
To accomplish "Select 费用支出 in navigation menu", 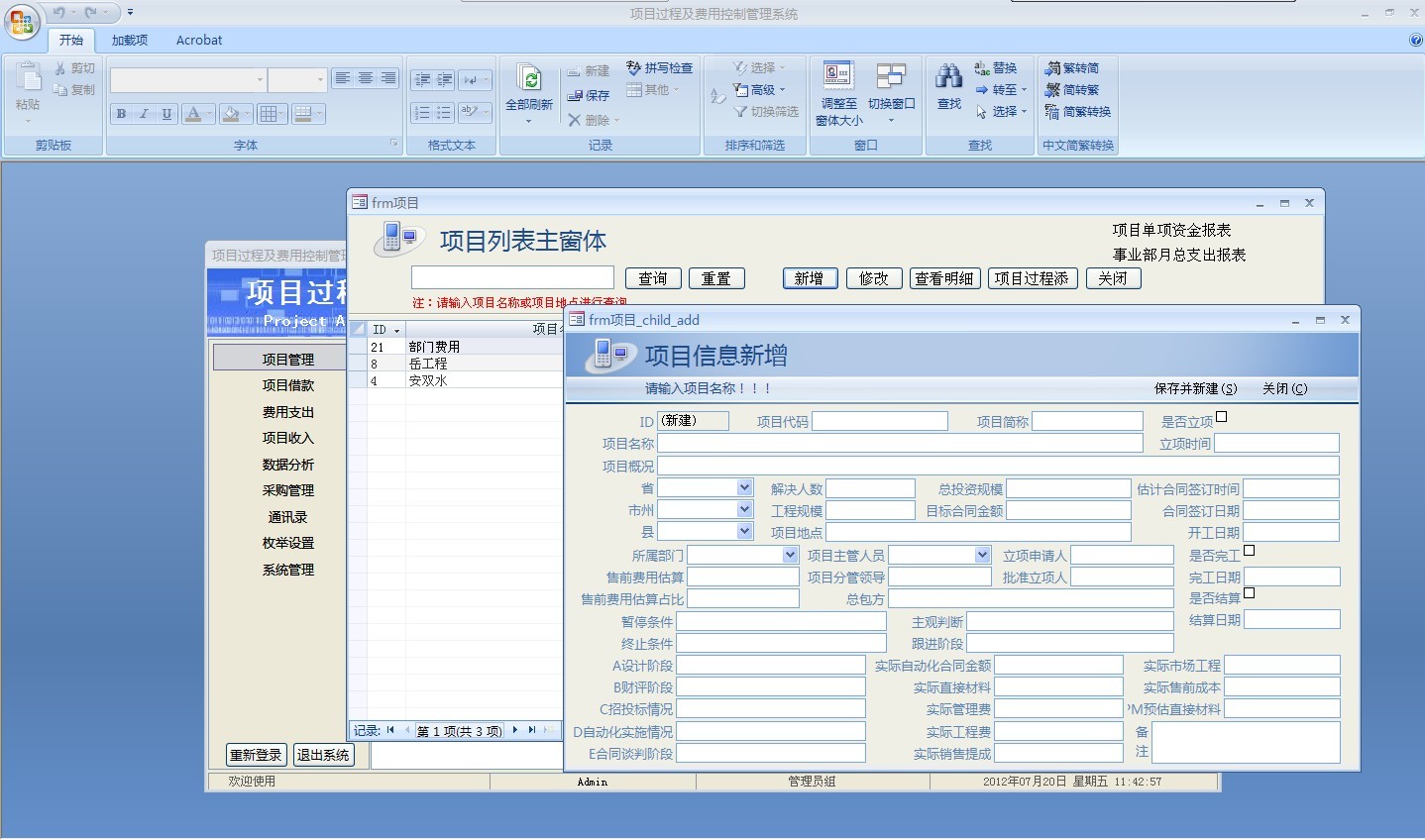I will pos(288,412).
